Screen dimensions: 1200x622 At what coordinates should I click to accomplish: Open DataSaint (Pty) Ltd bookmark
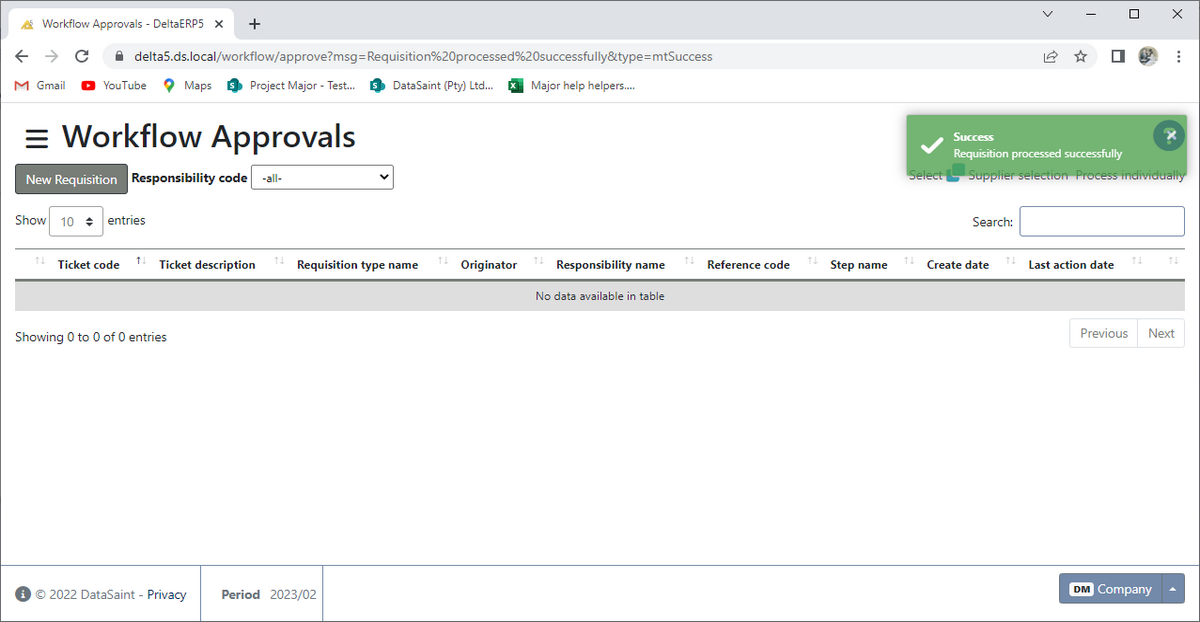pos(432,86)
